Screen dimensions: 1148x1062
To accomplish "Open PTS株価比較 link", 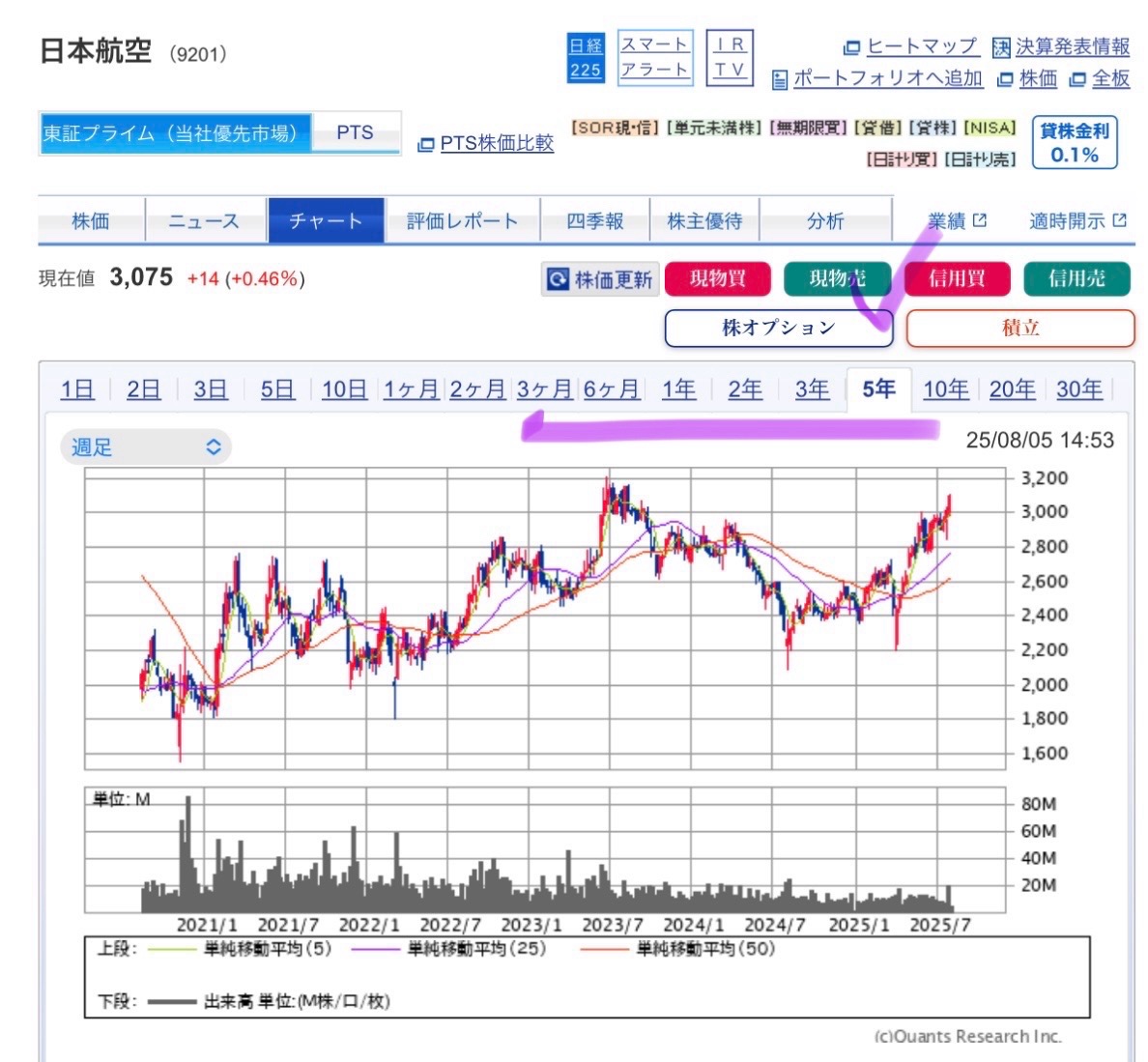I will coord(485,143).
